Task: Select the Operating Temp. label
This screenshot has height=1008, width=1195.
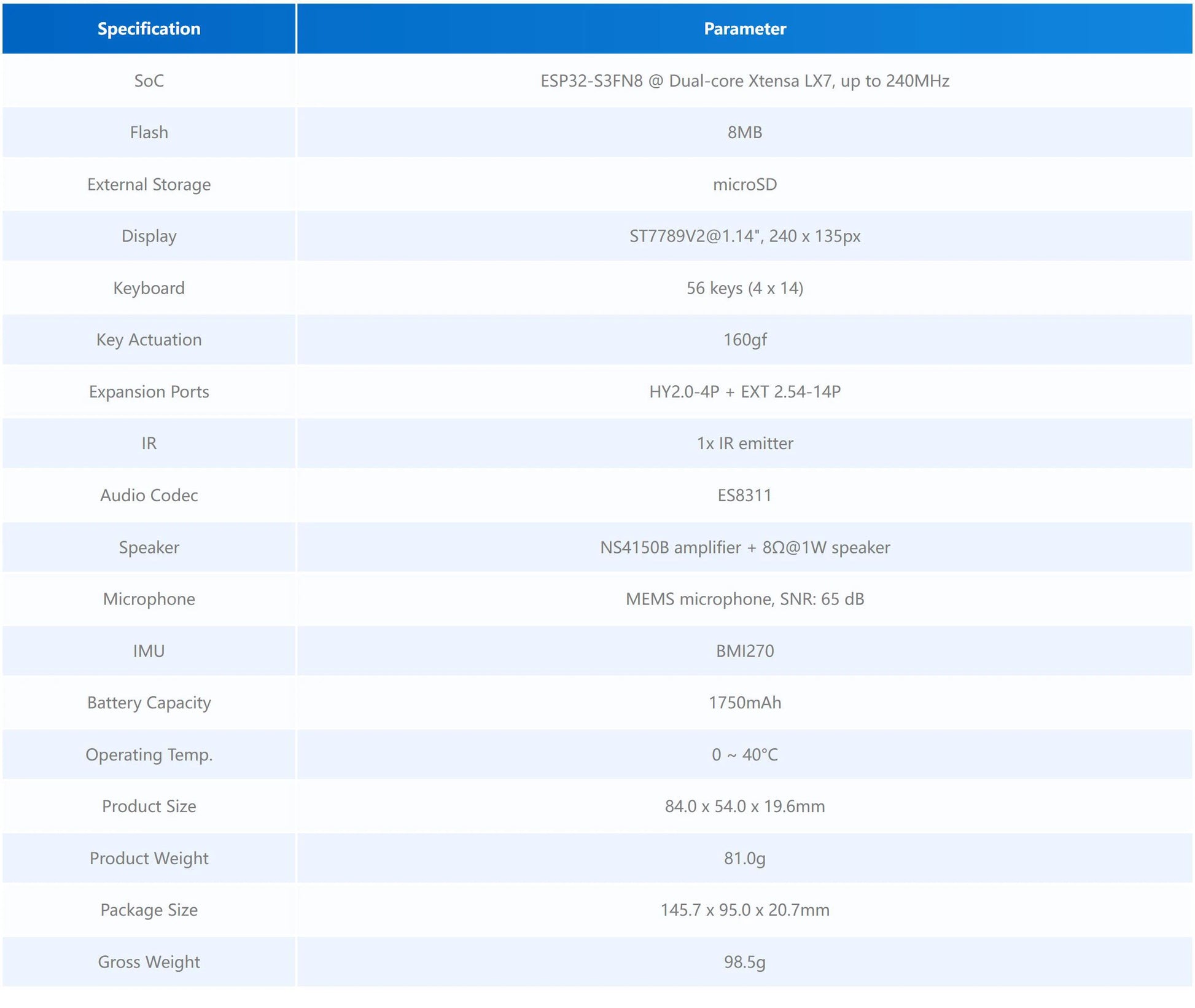Action: click(x=149, y=754)
